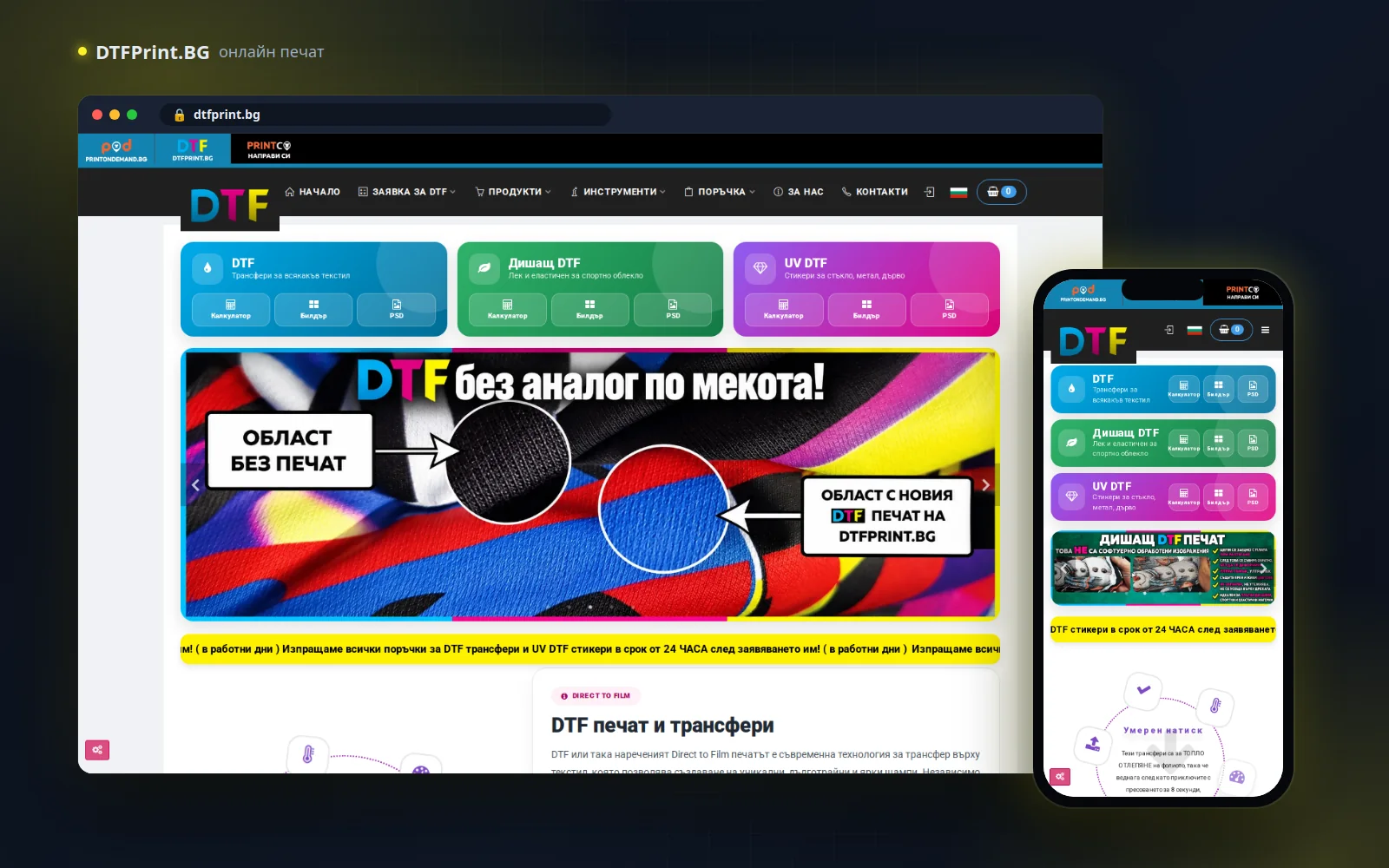Expand the ПОРЪЧКА dropdown menu
This screenshot has height=868, width=1389.
[720, 192]
